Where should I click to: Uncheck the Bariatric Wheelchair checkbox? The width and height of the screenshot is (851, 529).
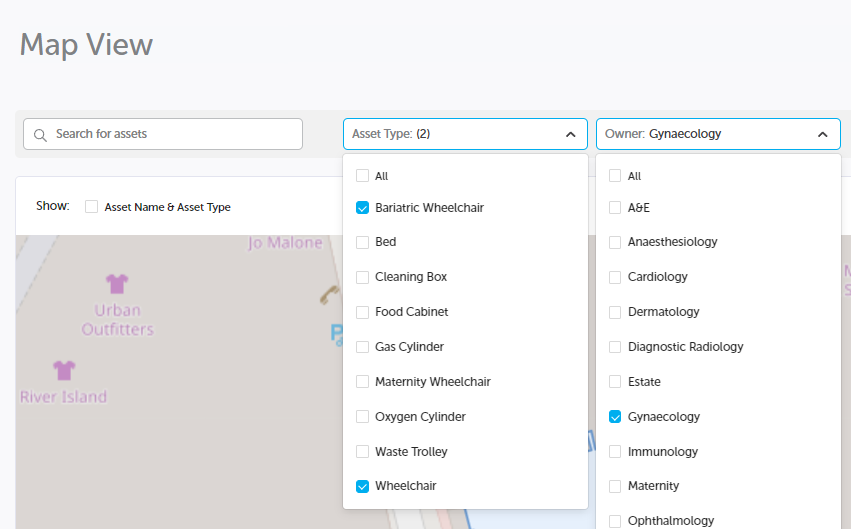362,208
